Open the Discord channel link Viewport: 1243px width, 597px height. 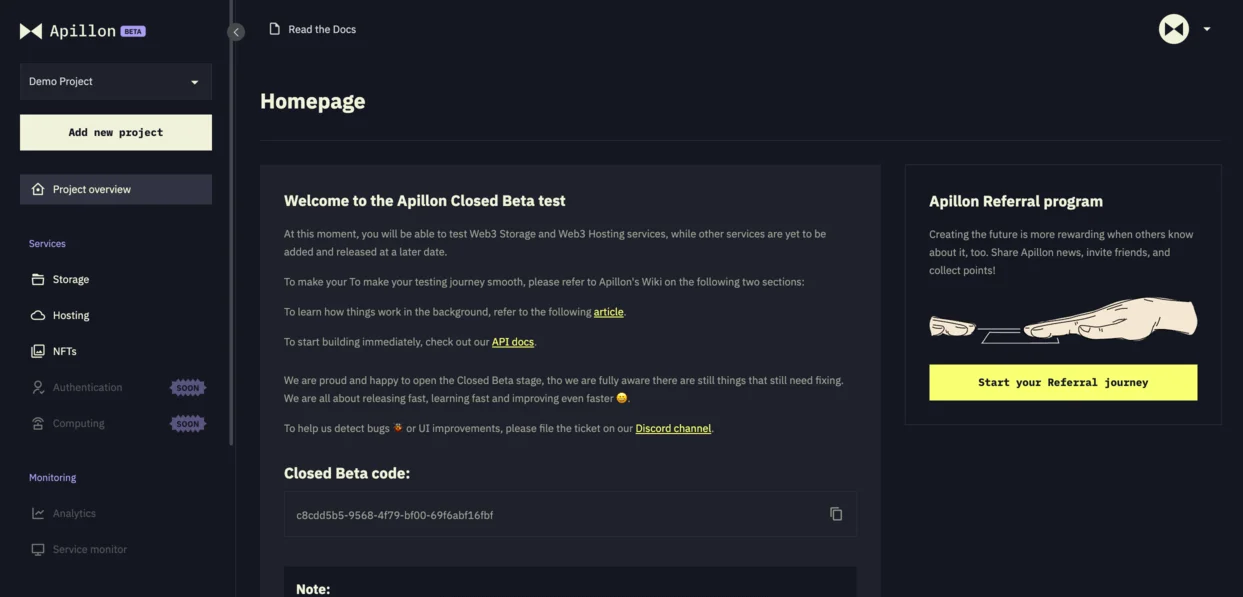coord(673,428)
